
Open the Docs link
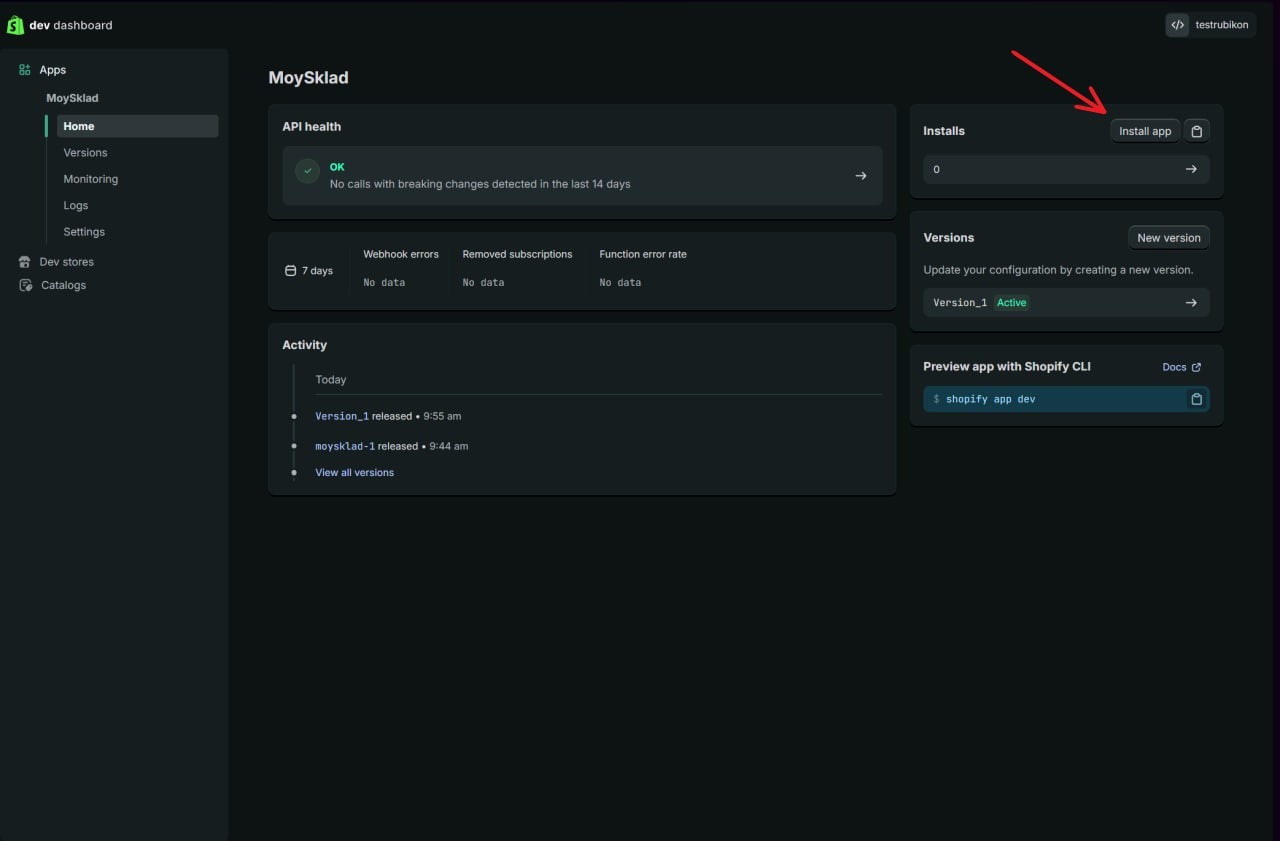(1181, 367)
